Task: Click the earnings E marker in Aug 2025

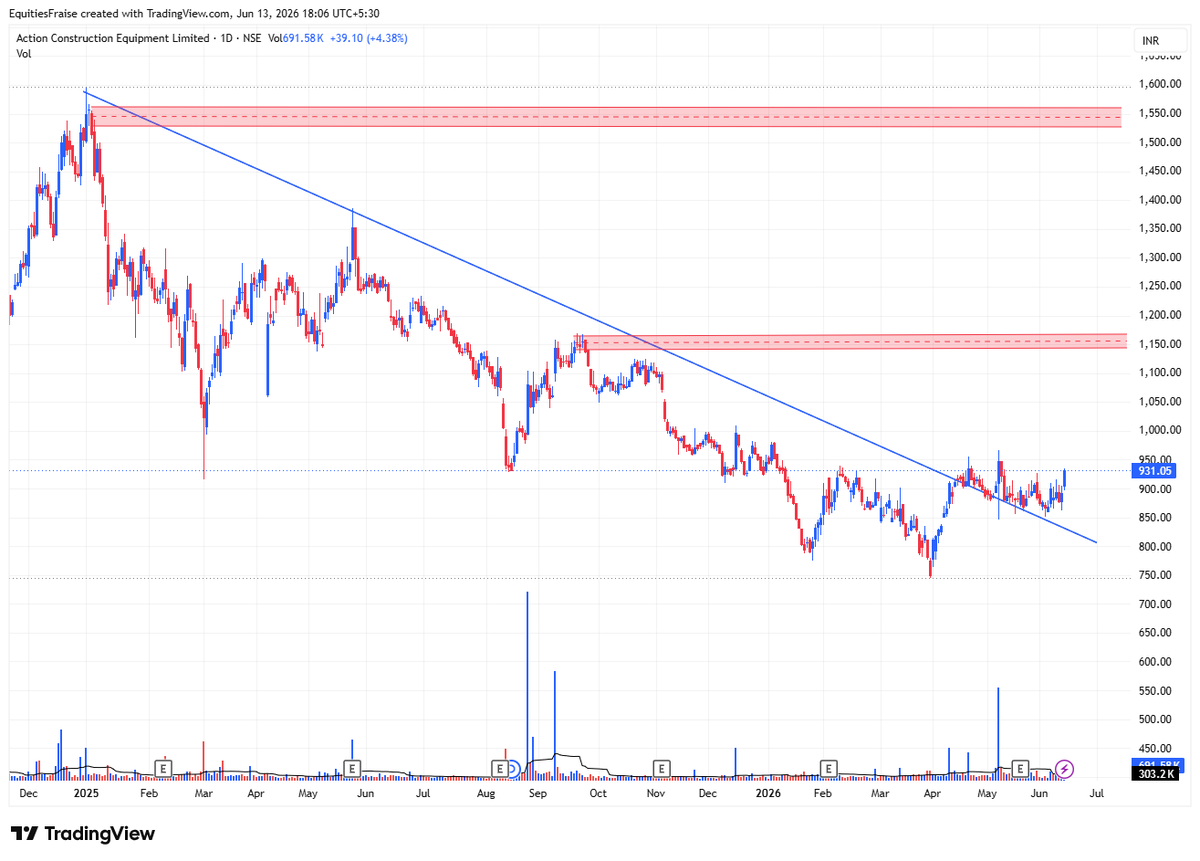Action: (x=499, y=767)
